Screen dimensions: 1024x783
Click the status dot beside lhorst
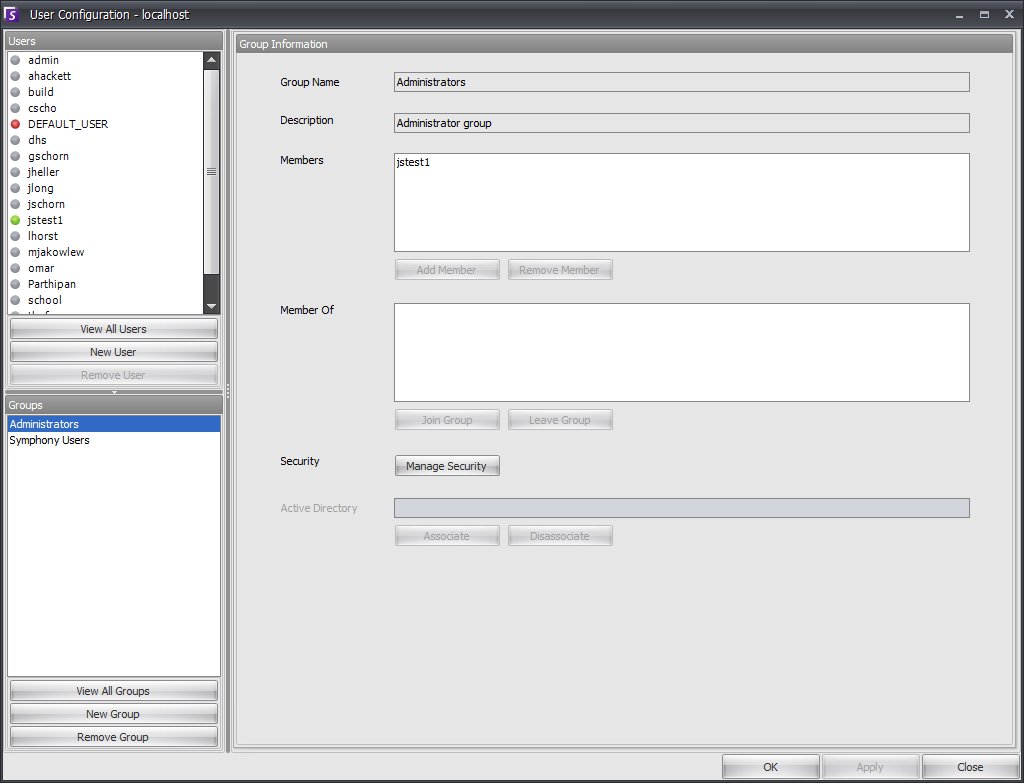(x=16, y=236)
